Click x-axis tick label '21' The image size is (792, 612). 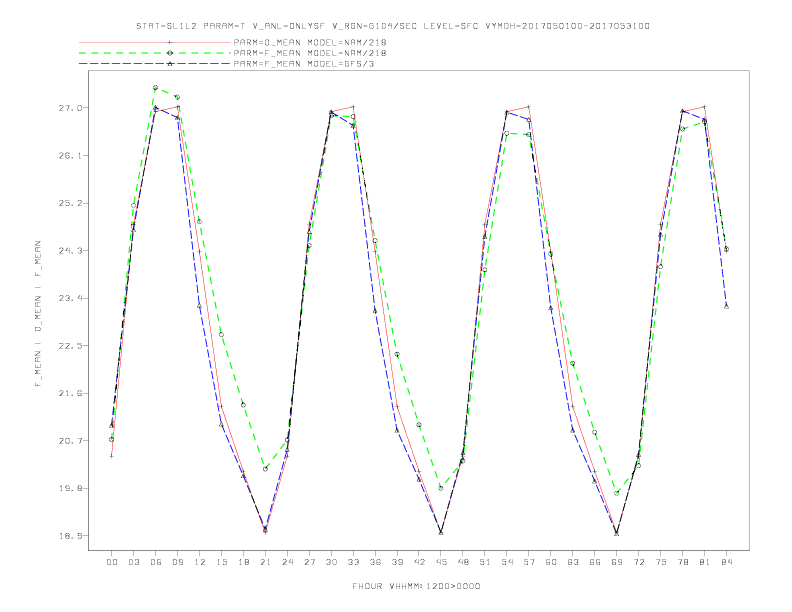[265, 562]
